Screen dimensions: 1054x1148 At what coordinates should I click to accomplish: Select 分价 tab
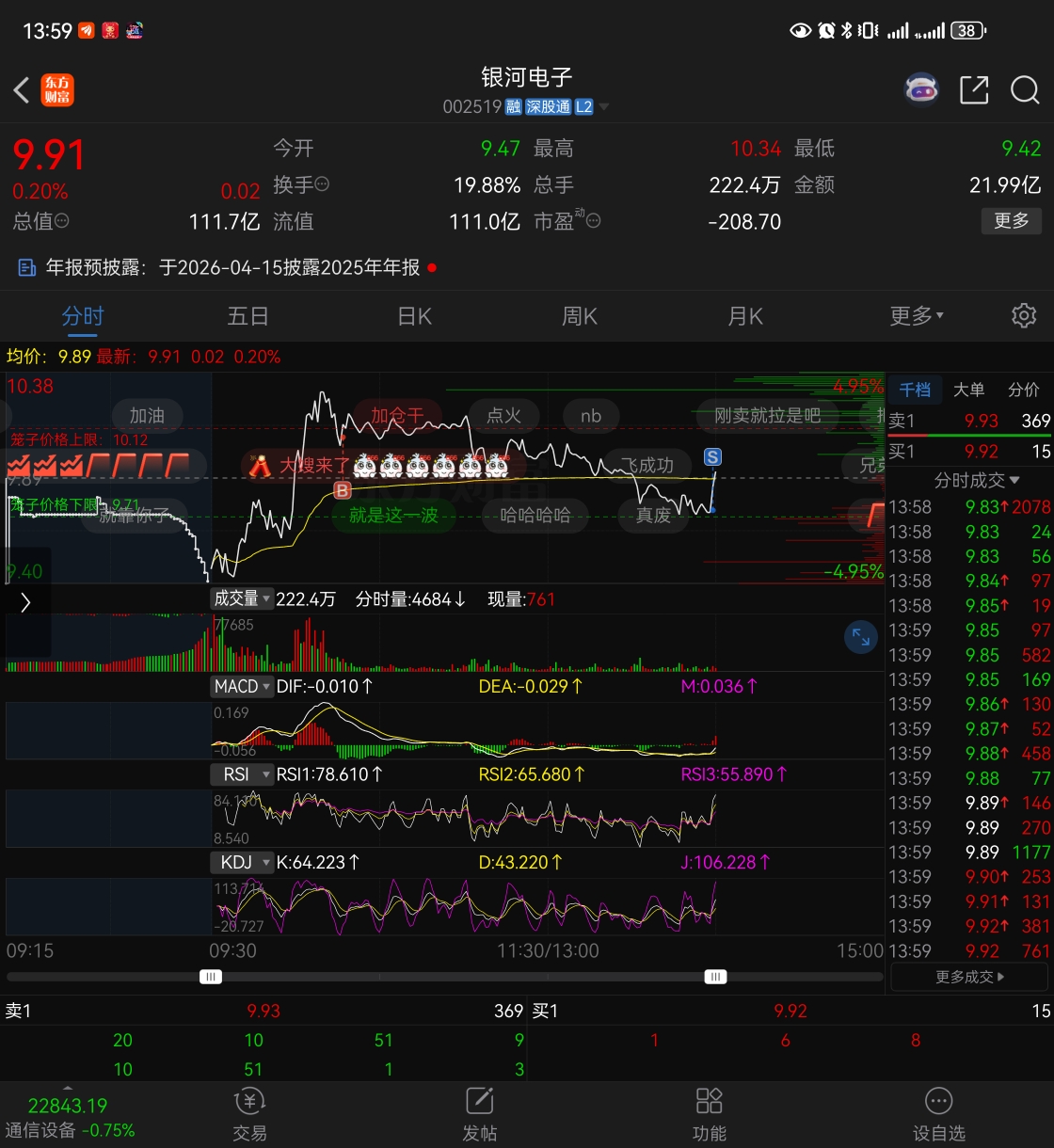(x=1024, y=390)
